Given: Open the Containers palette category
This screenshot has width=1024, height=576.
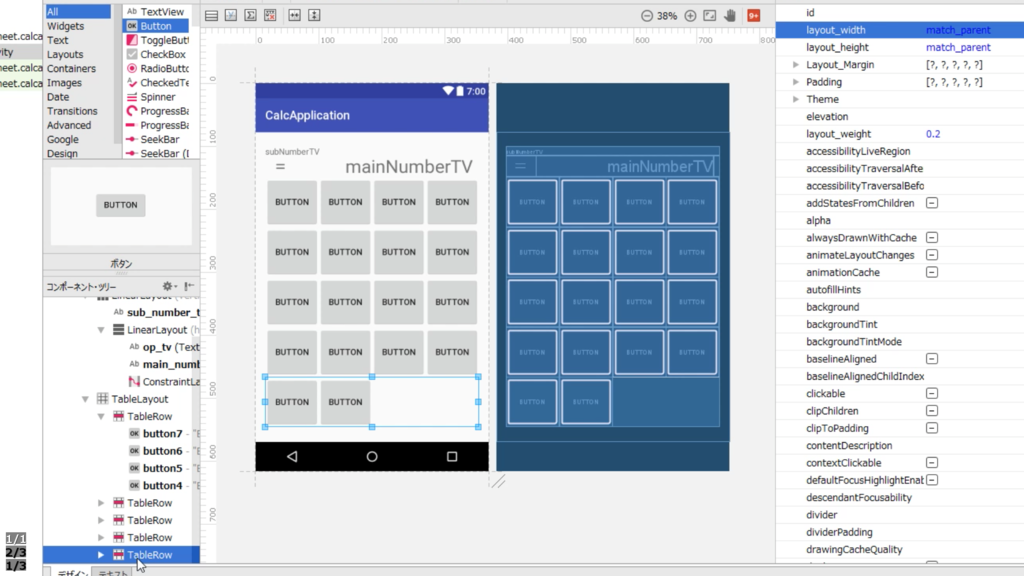Looking at the screenshot, I should pyautogui.click(x=71, y=69).
